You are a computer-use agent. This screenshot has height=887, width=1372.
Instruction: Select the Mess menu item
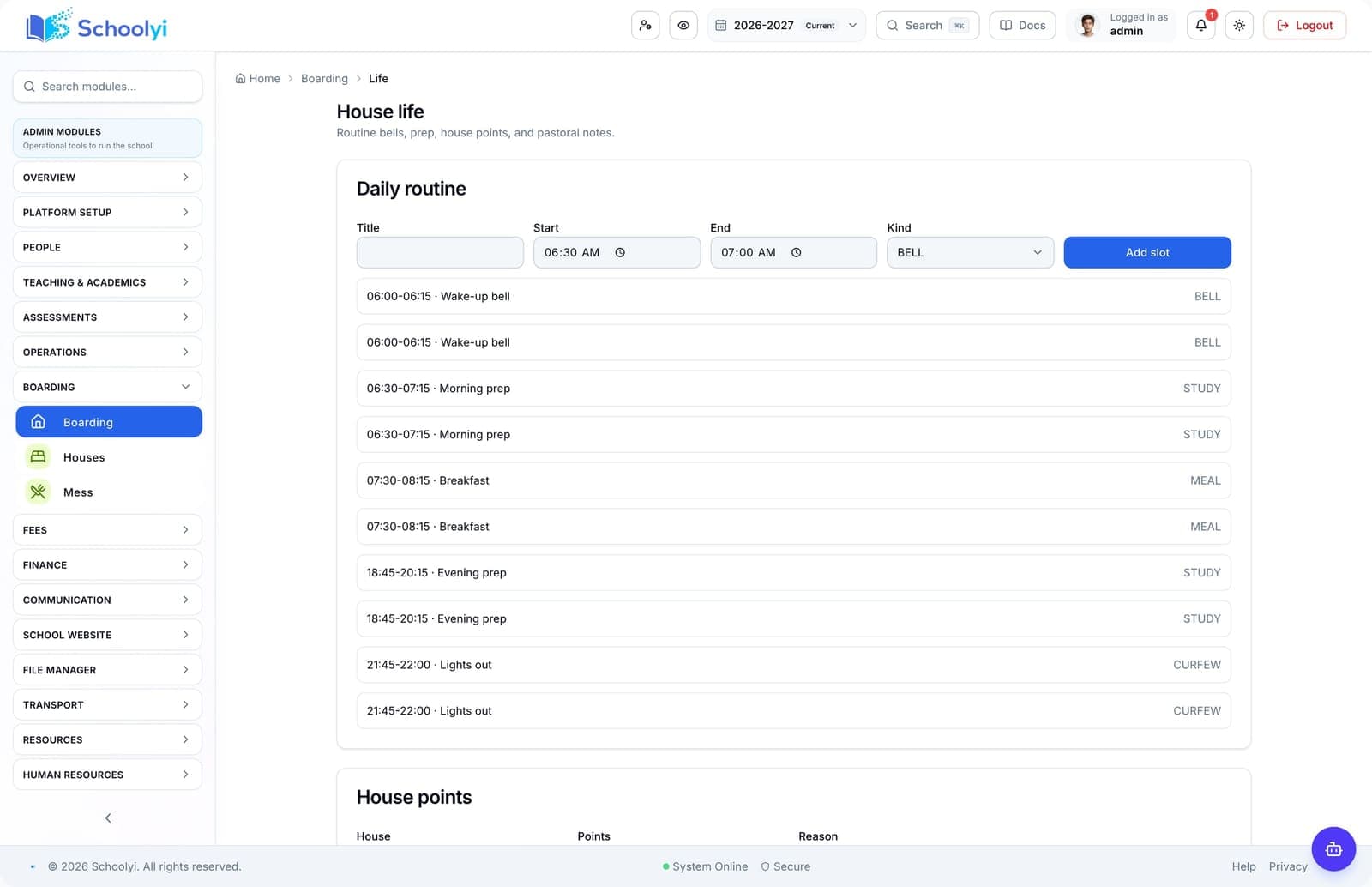click(109, 492)
